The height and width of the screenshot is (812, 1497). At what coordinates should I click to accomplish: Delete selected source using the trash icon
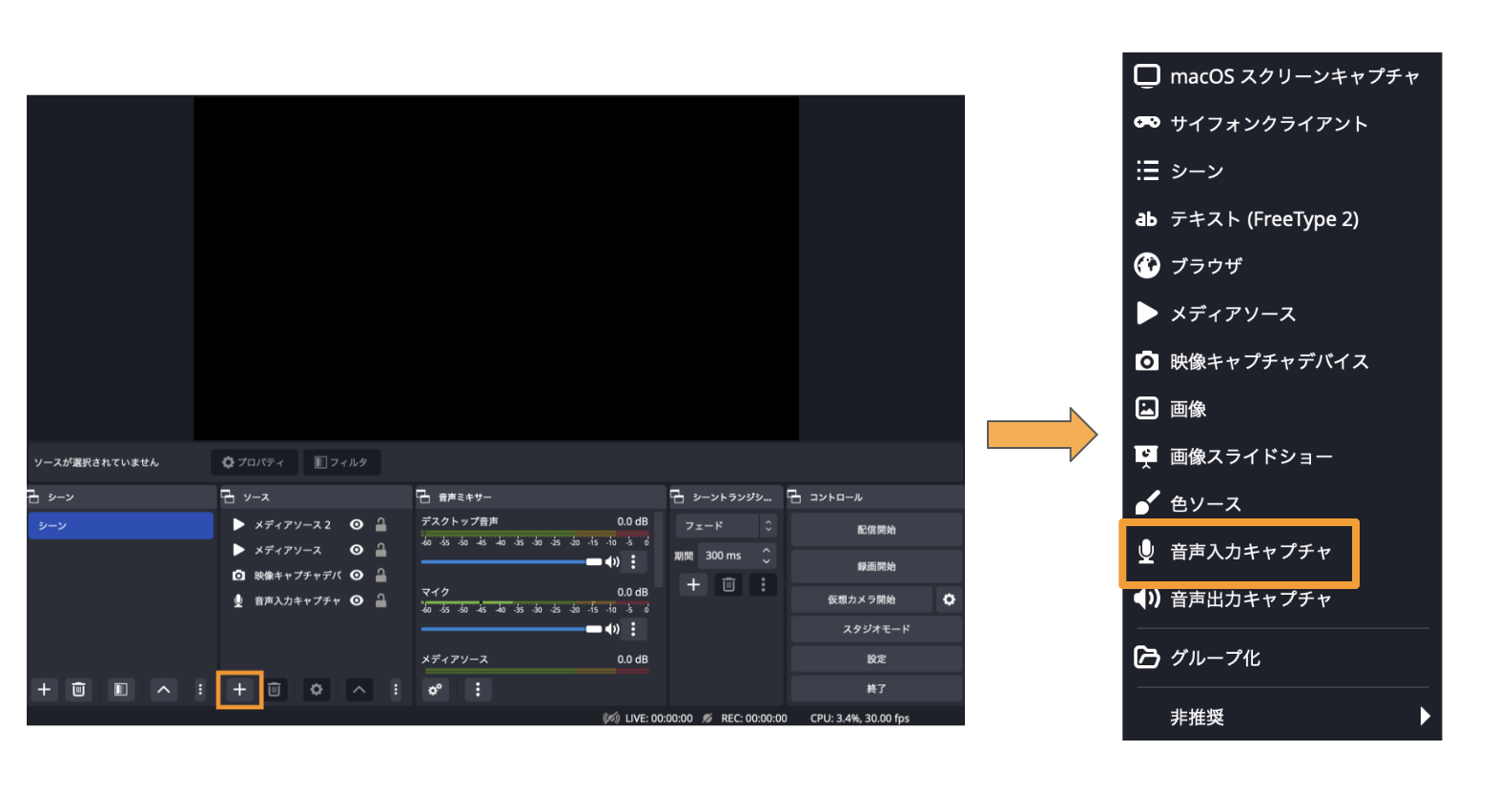pyautogui.click(x=275, y=689)
